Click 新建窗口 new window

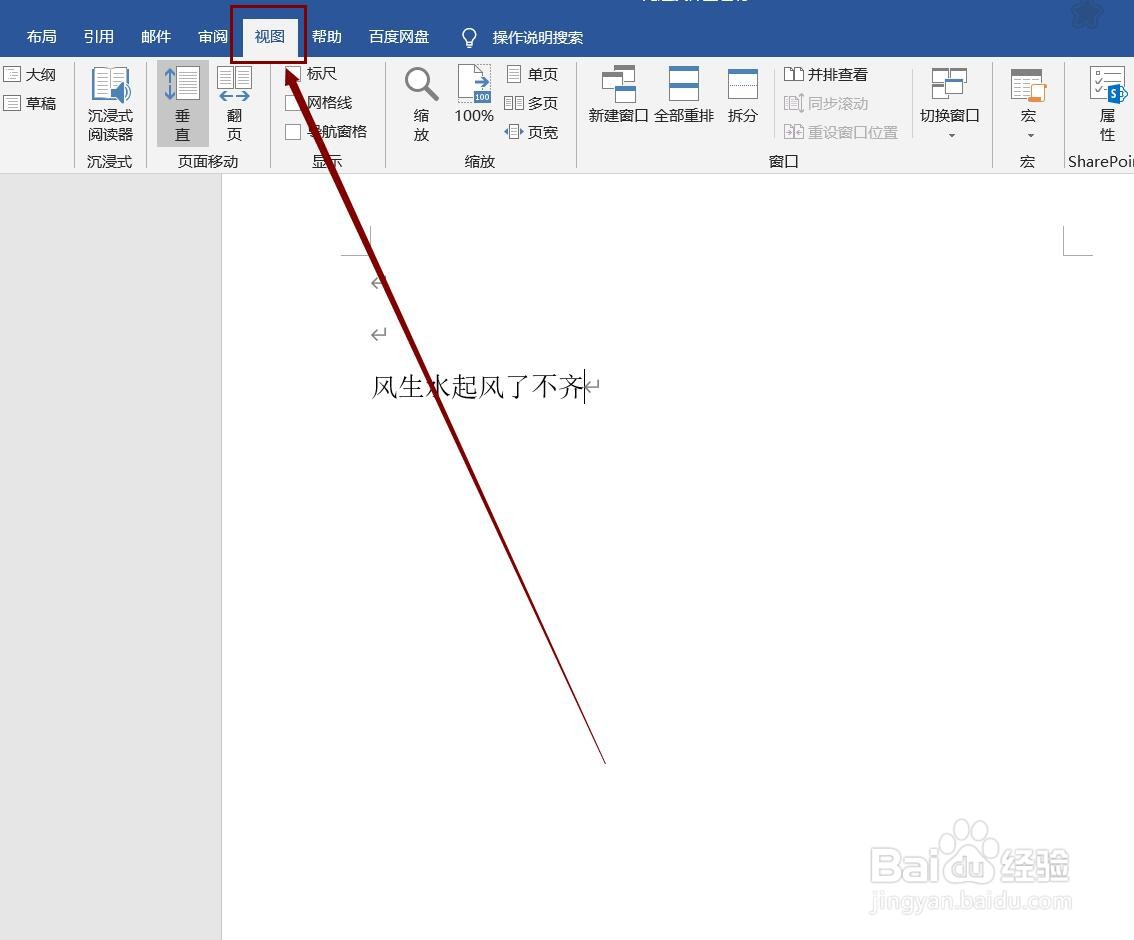tap(618, 94)
